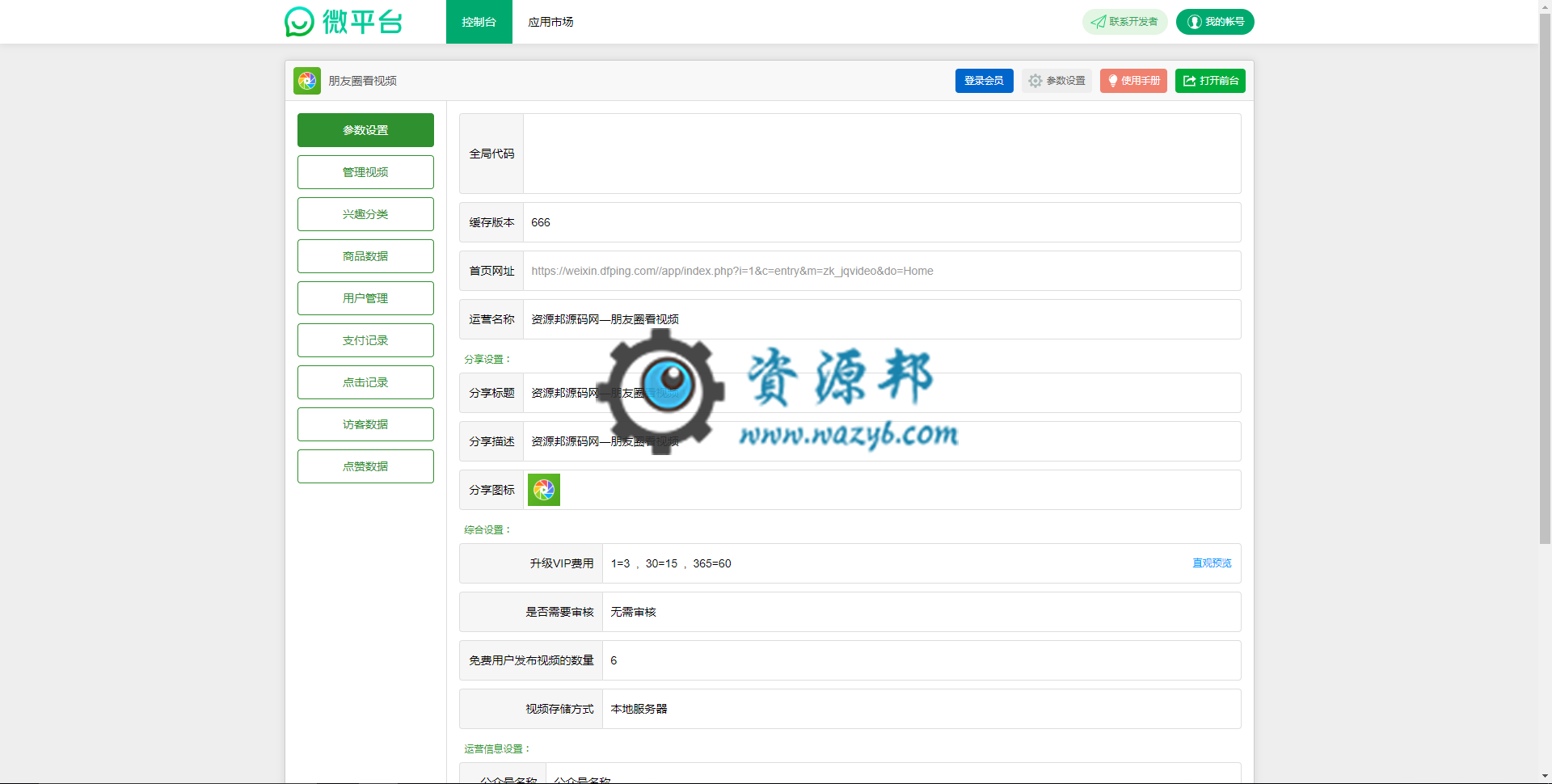Open the 视频存储方式 dropdown

click(921, 709)
